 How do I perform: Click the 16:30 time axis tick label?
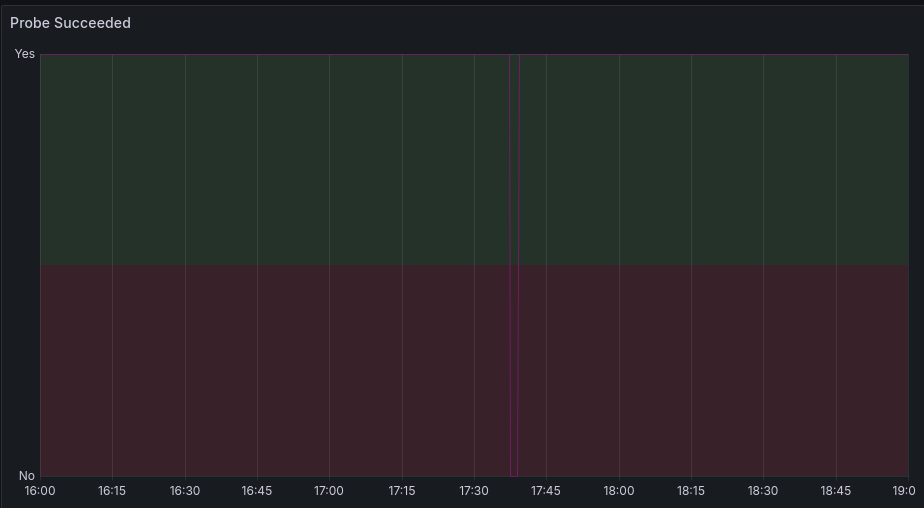point(185,491)
